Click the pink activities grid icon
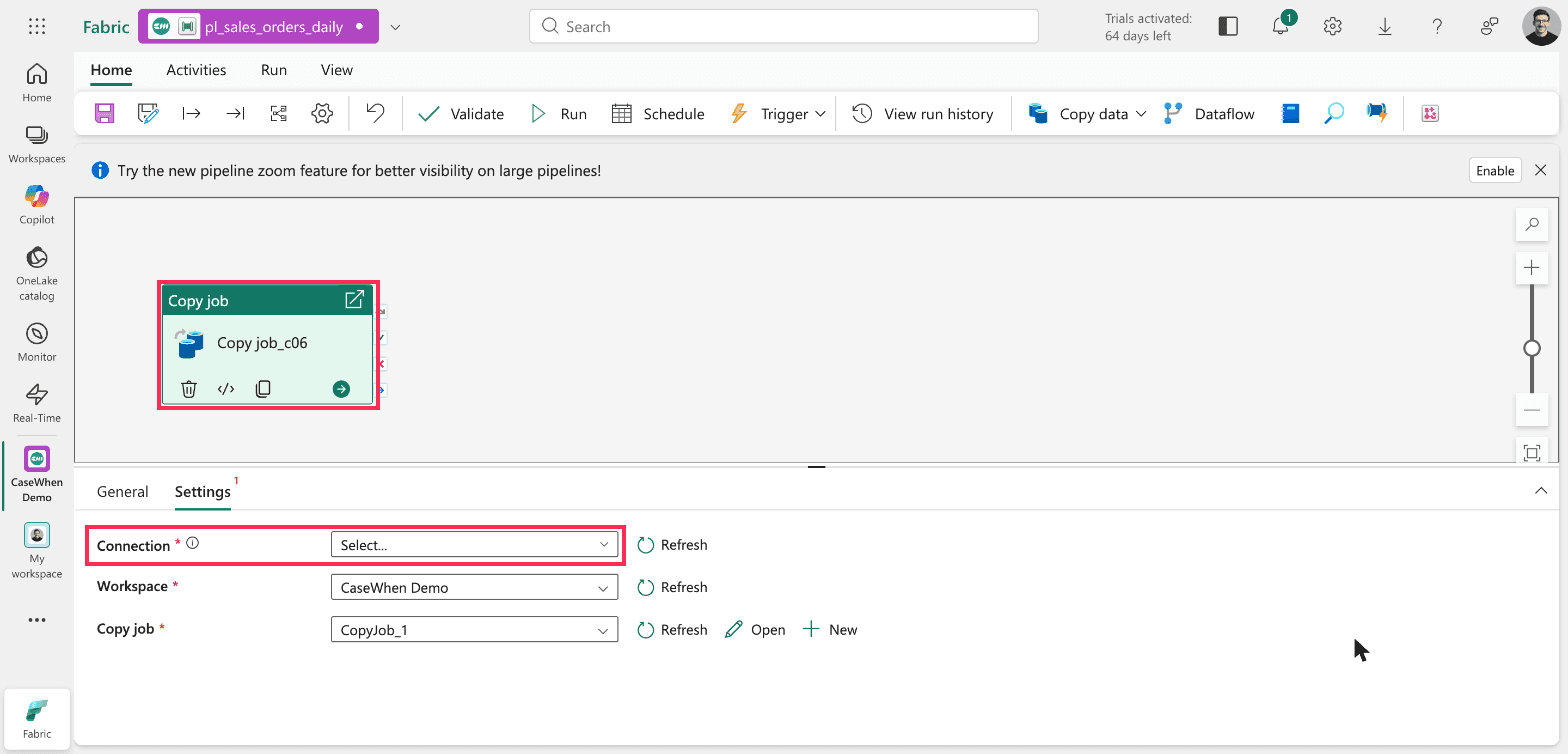 (1430, 114)
